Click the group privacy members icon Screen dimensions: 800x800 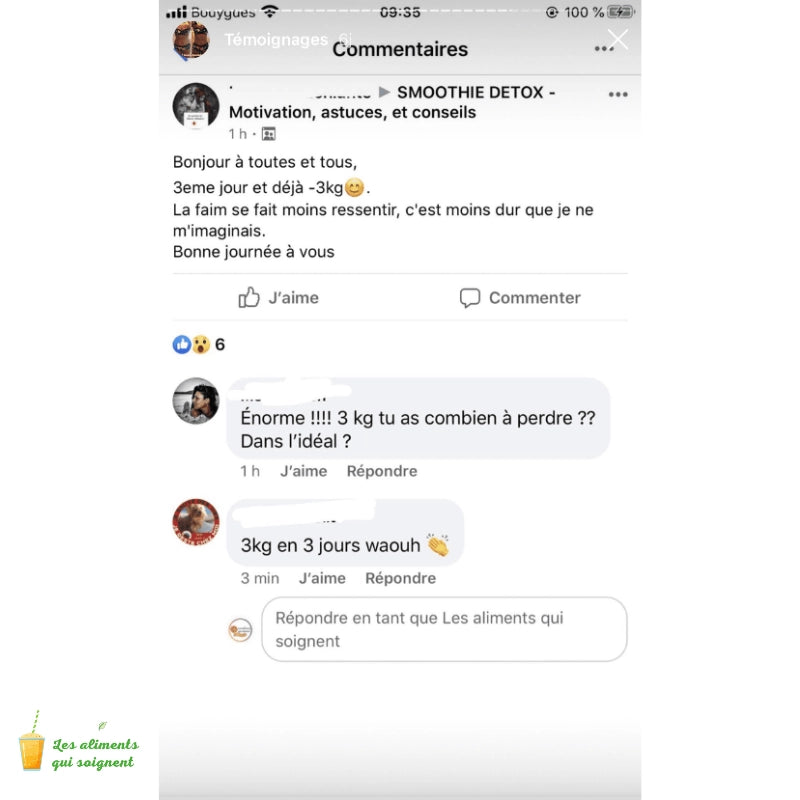click(268, 134)
